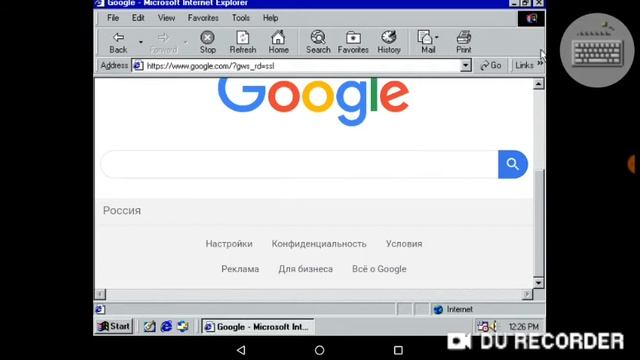Open the Mail button dropdown arrow
This screenshot has width=640, height=360.
tap(437, 37)
